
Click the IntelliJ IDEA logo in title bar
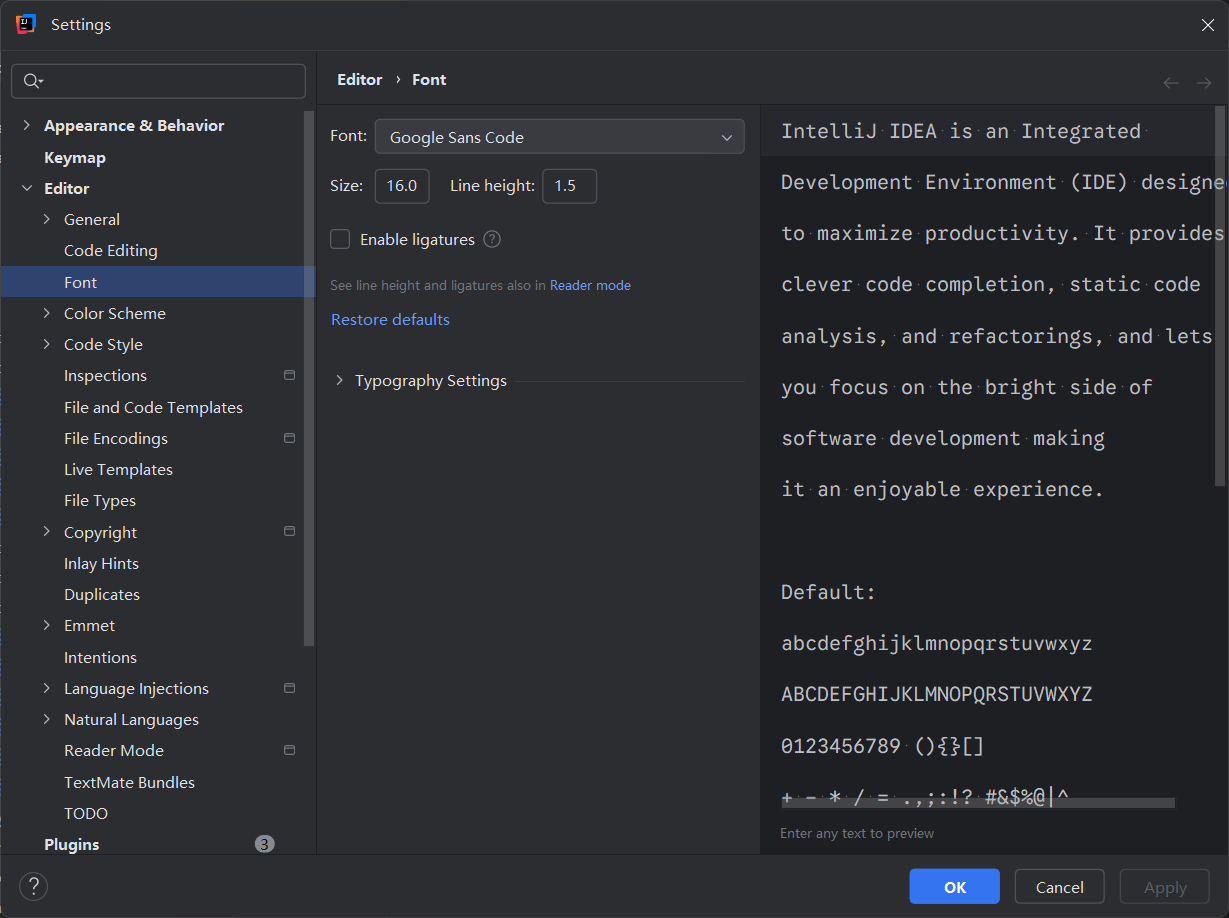[26, 24]
